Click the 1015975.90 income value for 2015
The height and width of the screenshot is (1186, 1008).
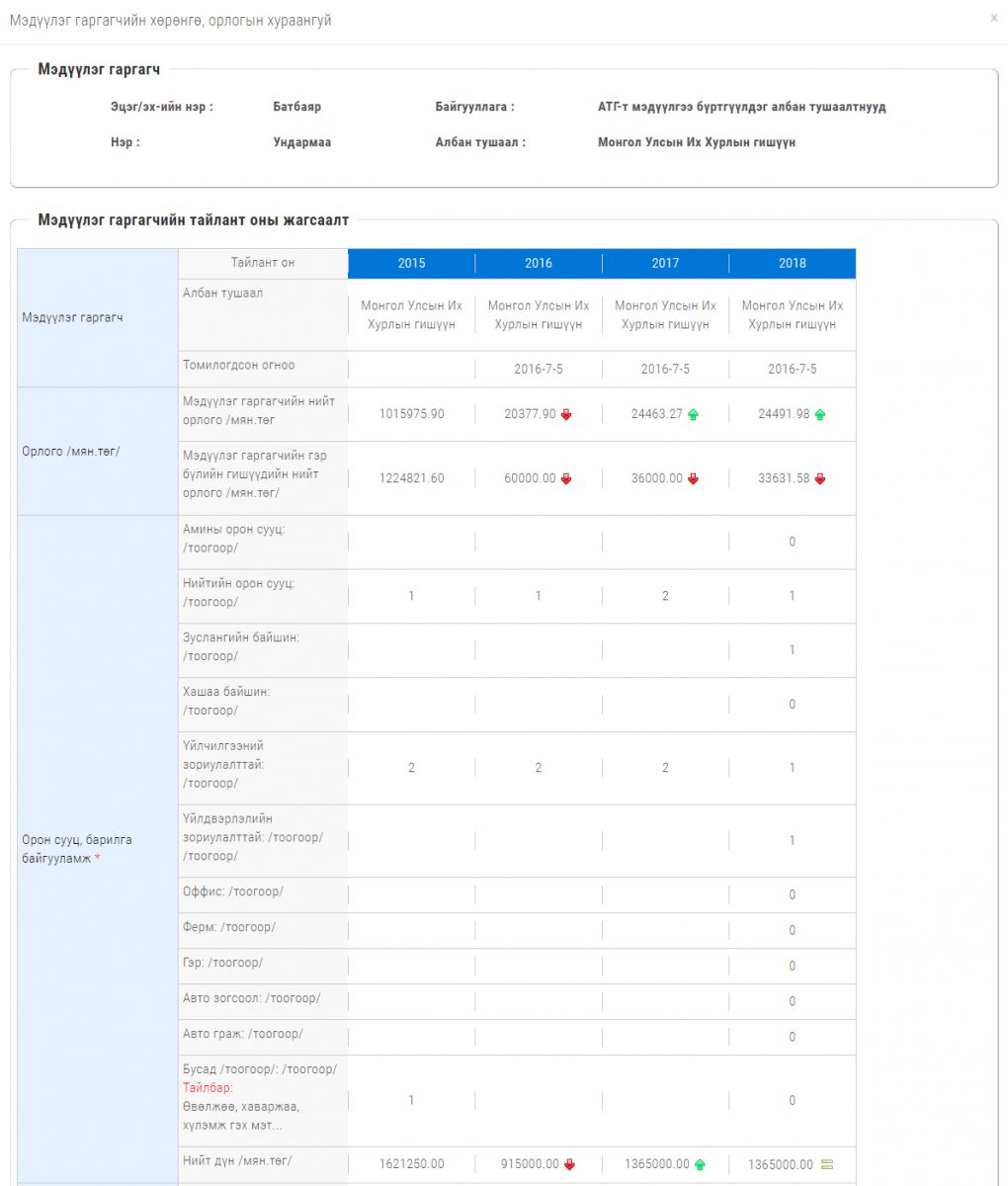411,414
